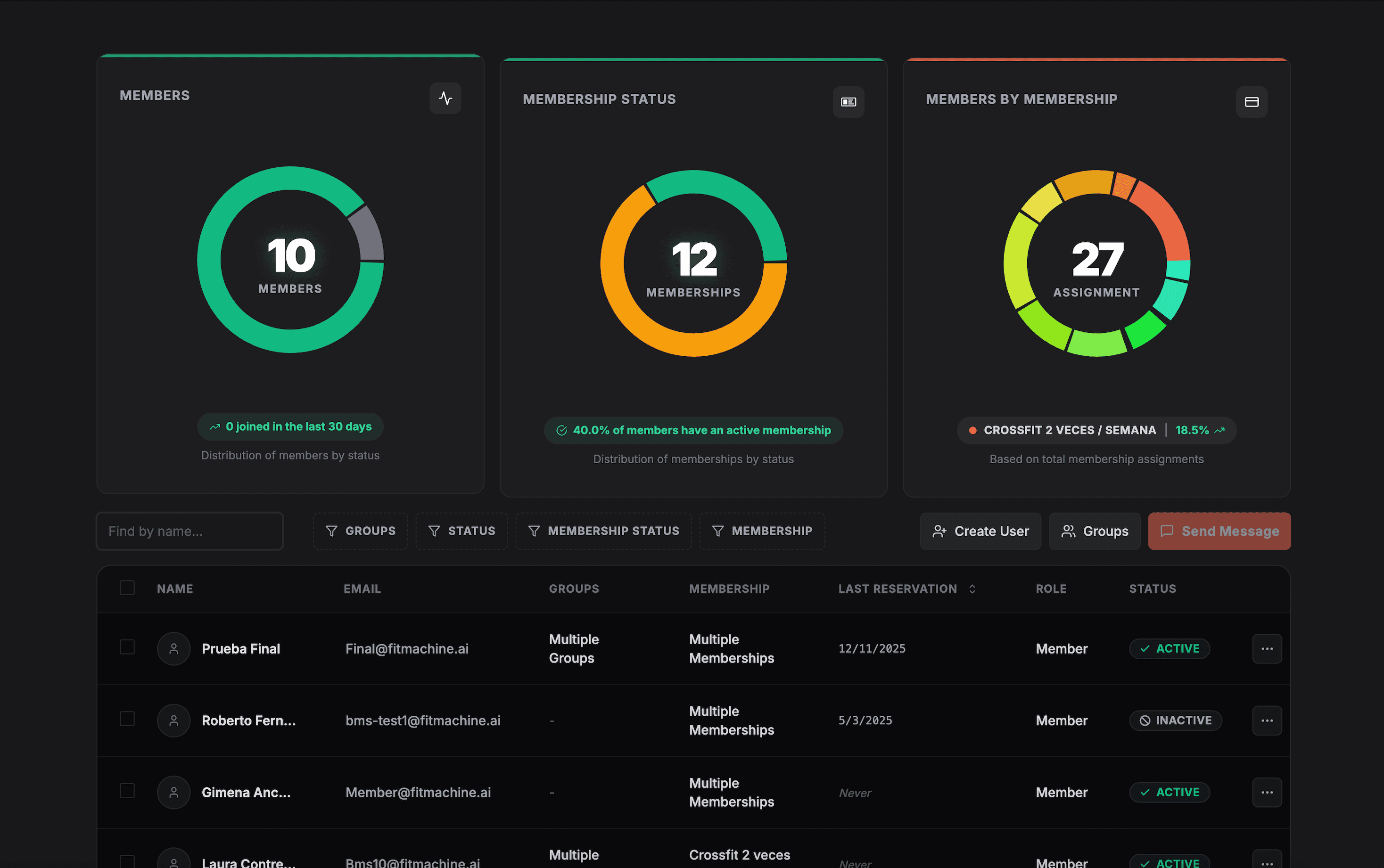Image resolution: width=1384 pixels, height=868 pixels.
Task: Click the activity icon on the Members card
Action: point(445,98)
